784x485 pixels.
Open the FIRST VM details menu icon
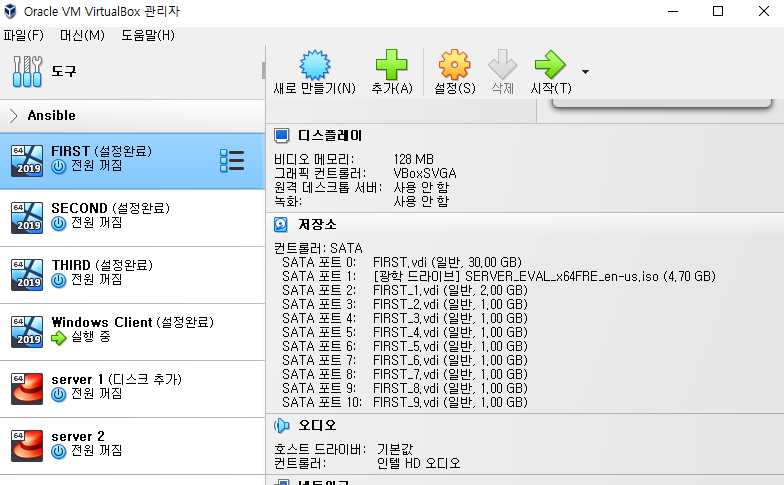coord(232,161)
